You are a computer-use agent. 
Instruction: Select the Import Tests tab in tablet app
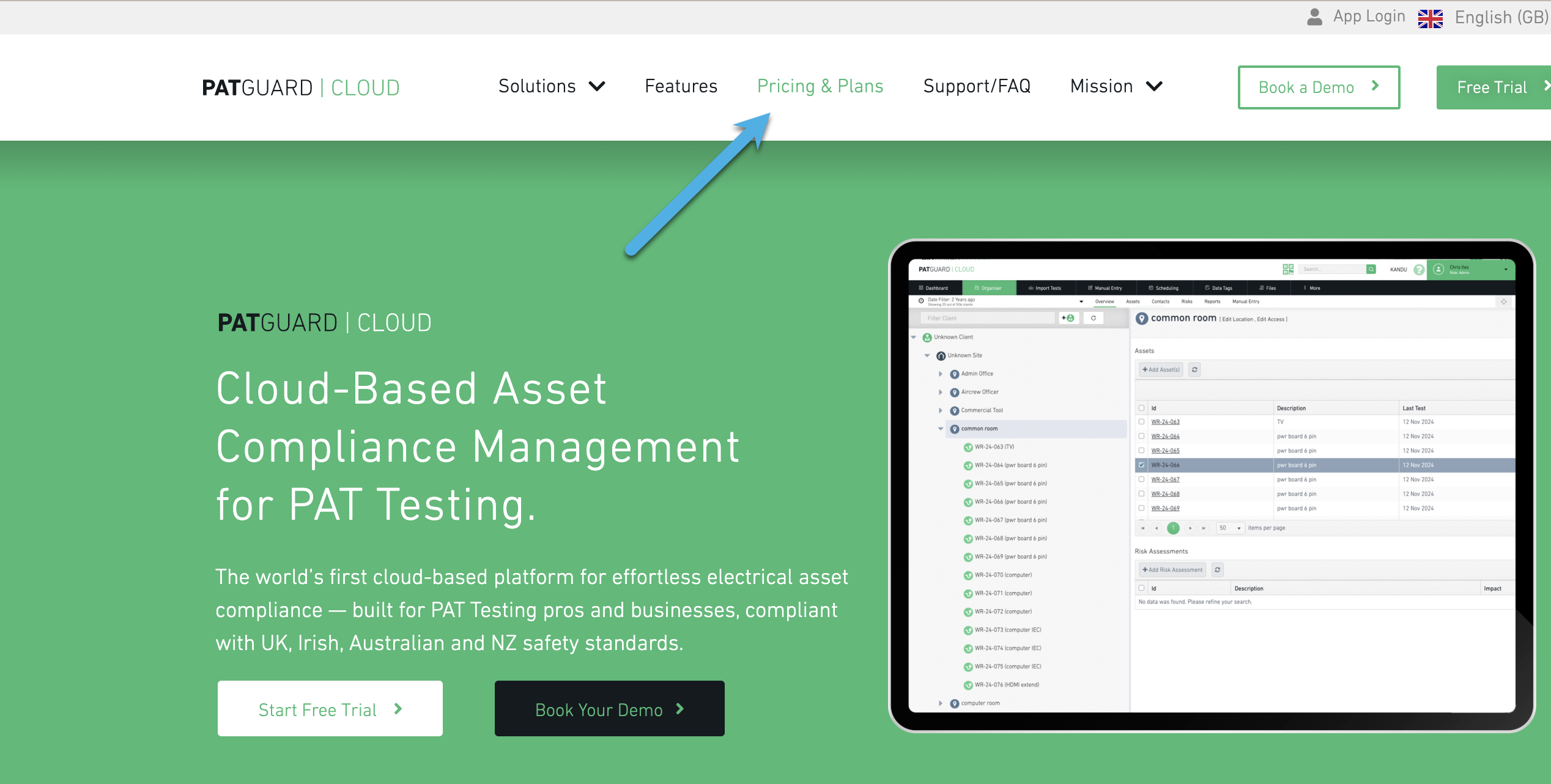point(1045,288)
